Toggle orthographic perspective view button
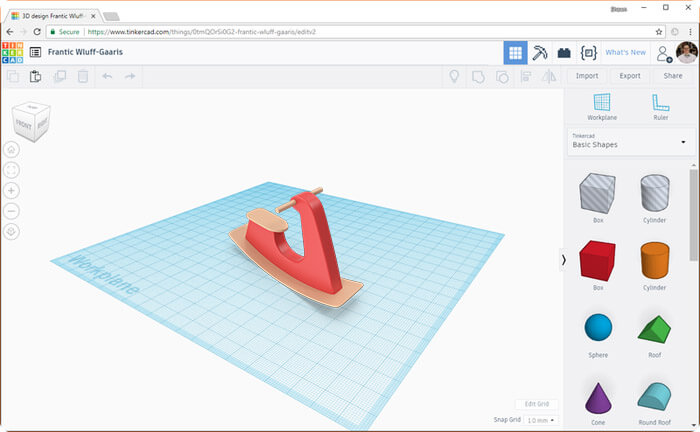Image resolution: width=700 pixels, height=432 pixels. pyautogui.click(x=12, y=232)
